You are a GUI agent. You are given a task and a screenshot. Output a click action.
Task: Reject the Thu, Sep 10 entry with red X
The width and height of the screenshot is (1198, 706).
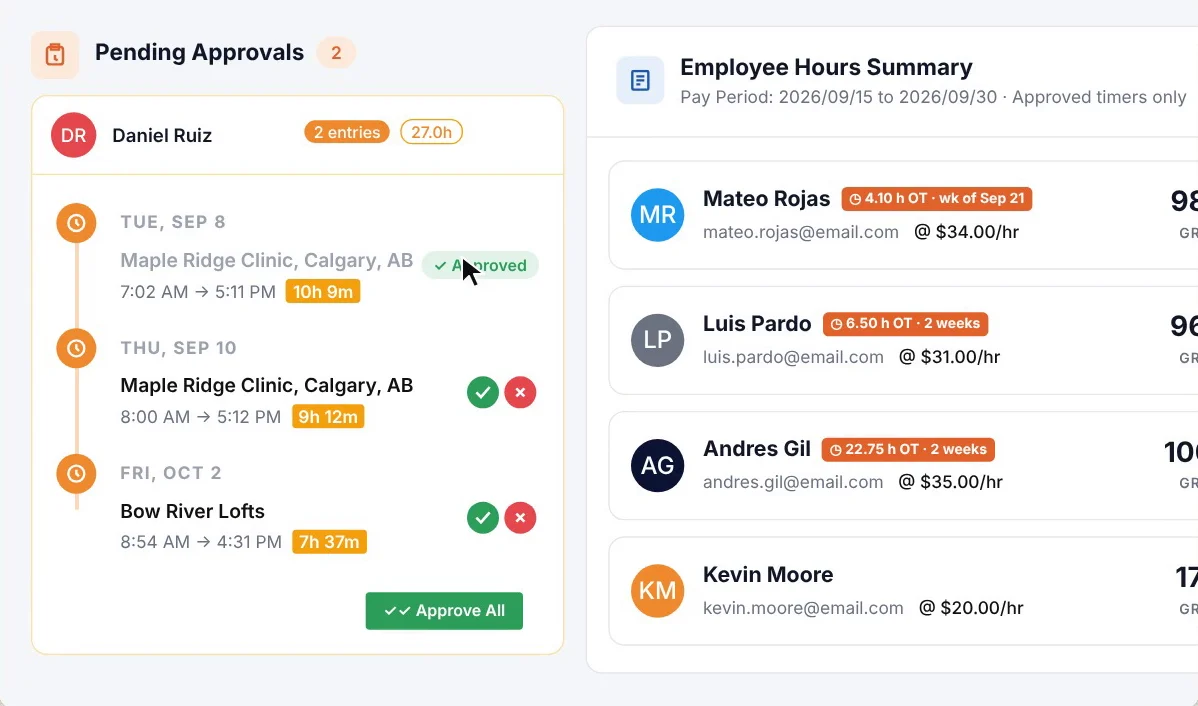click(x=520, y=393)
